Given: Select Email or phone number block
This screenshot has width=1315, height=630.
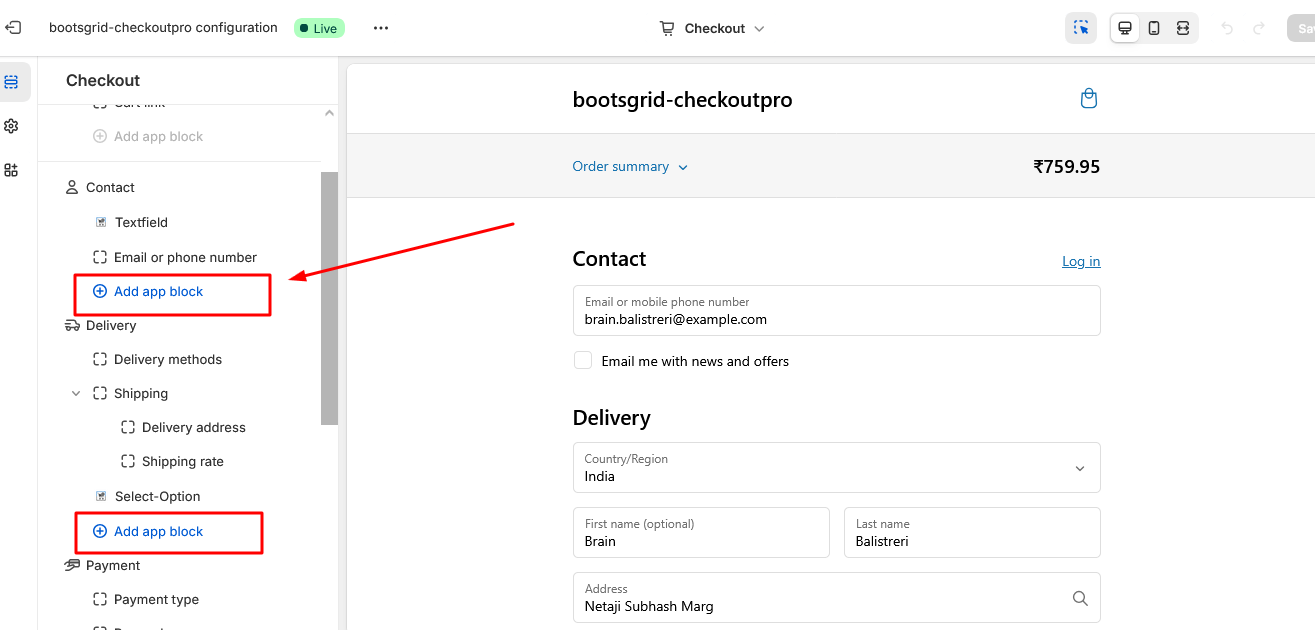Looking at the screenshot, I should (185, 257).
